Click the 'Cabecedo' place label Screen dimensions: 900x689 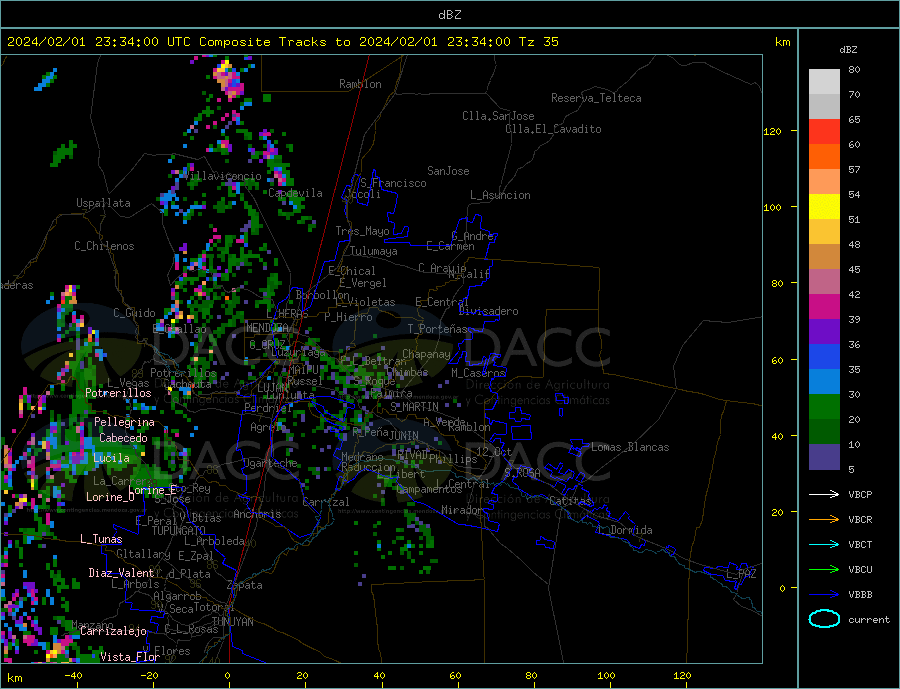coord(123,438)
